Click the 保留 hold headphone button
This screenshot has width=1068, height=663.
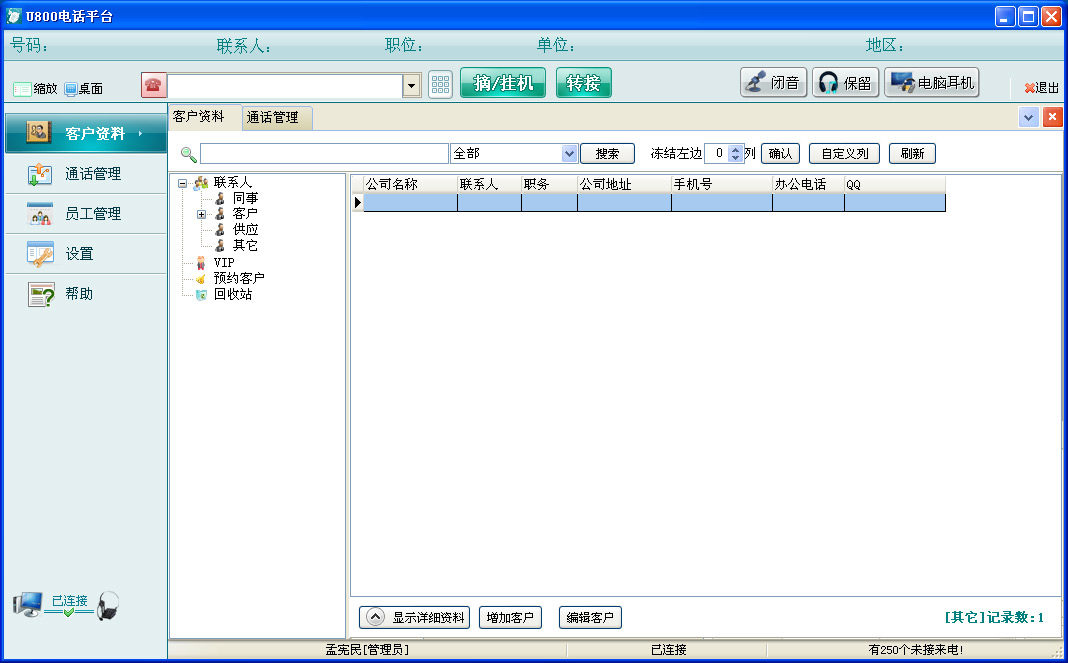click(845, 82)
